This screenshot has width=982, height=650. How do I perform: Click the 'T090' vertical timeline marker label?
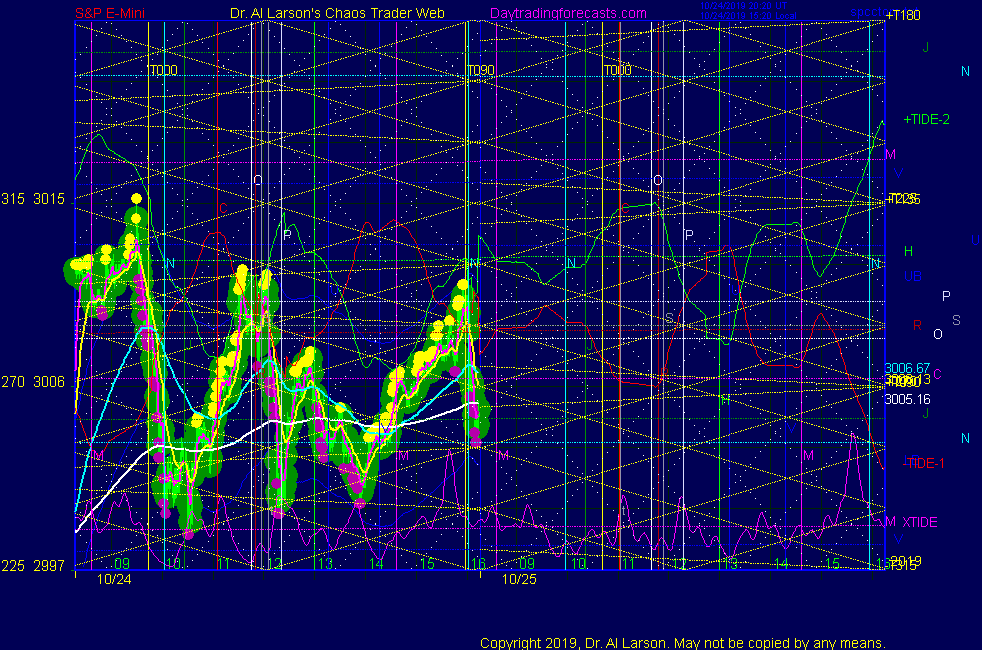[x=481, y=70]
